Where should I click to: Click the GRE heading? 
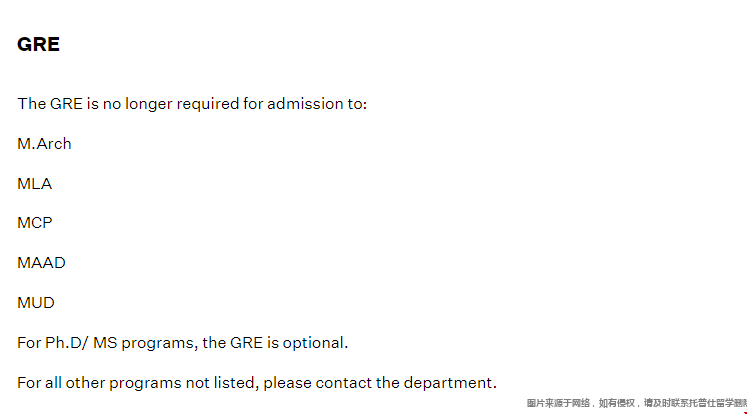click(39, 44)
